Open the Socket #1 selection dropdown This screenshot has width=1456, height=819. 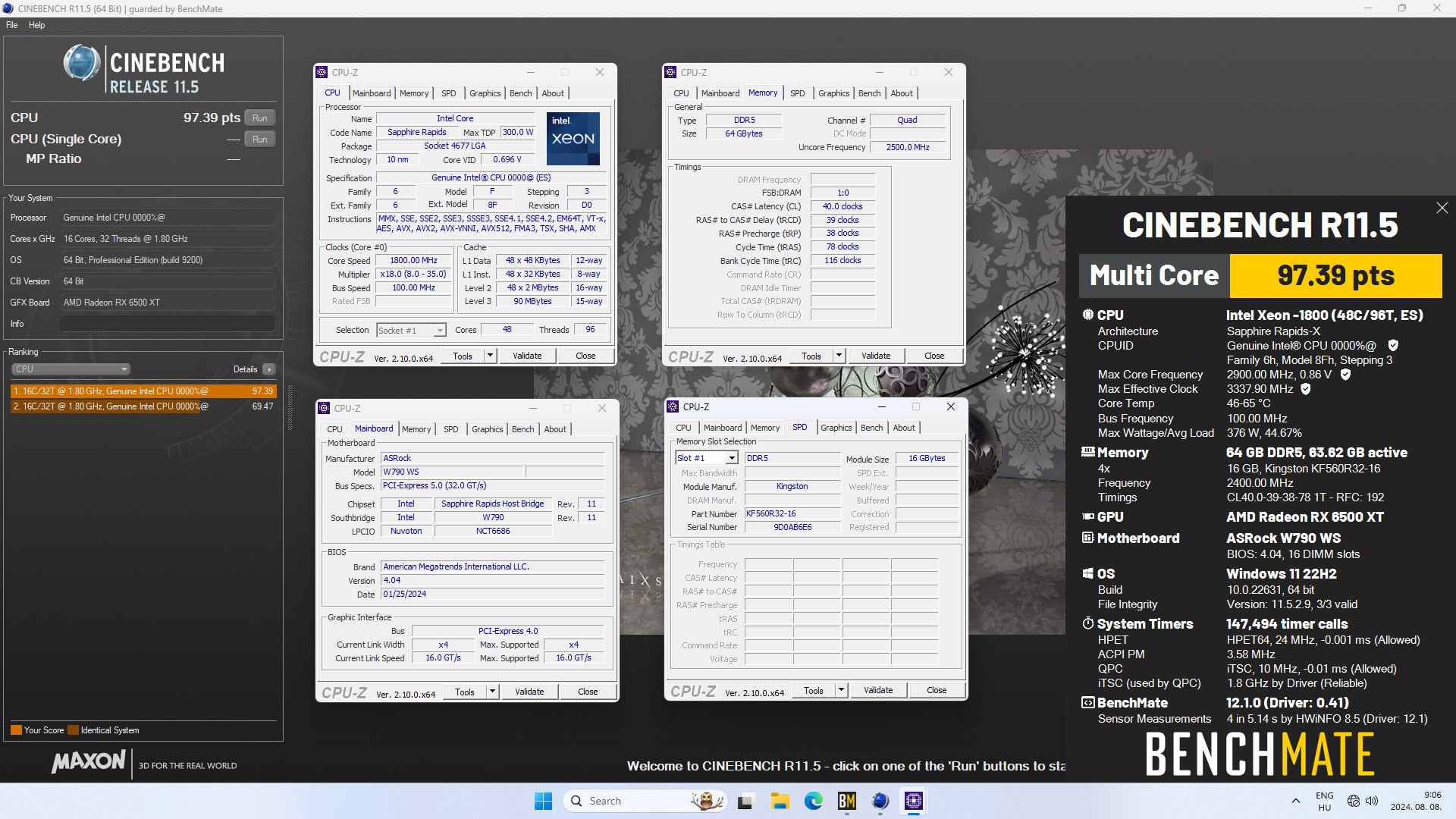[x=411, y=330]
